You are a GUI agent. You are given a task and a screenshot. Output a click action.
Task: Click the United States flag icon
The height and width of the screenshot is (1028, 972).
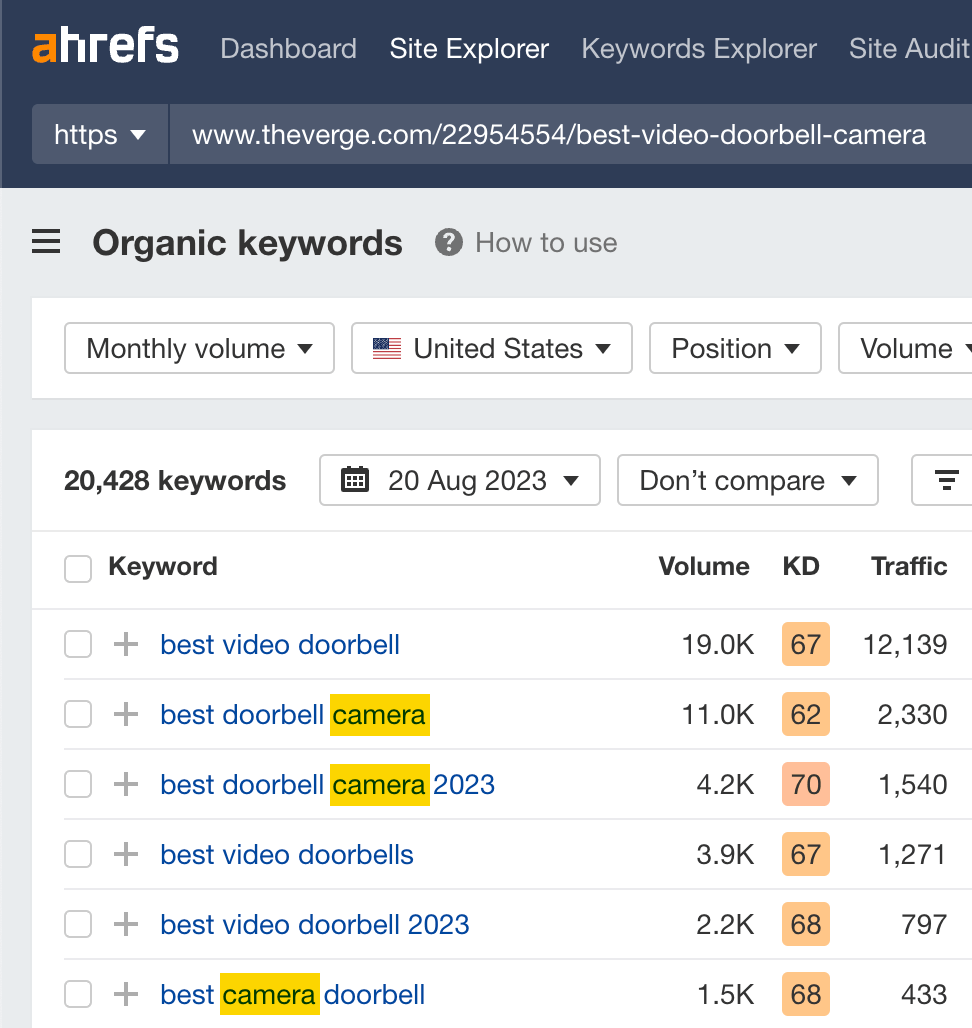385,348
